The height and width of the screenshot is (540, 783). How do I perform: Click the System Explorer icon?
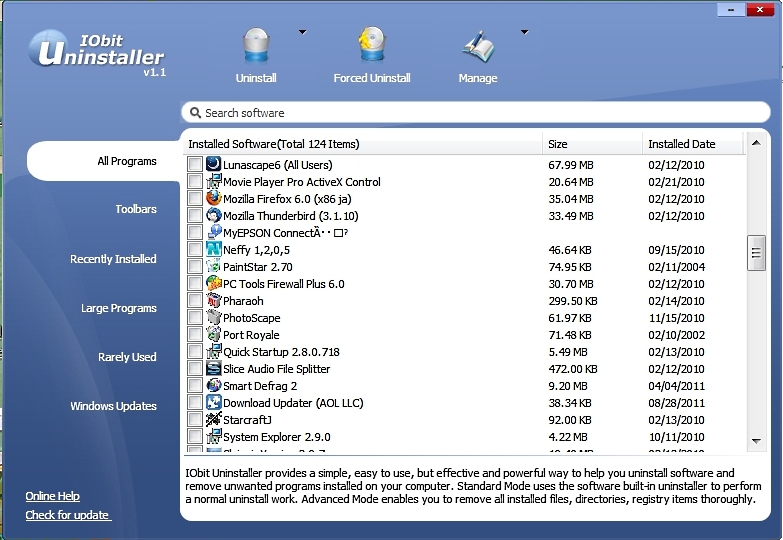(x=214, y=436)
